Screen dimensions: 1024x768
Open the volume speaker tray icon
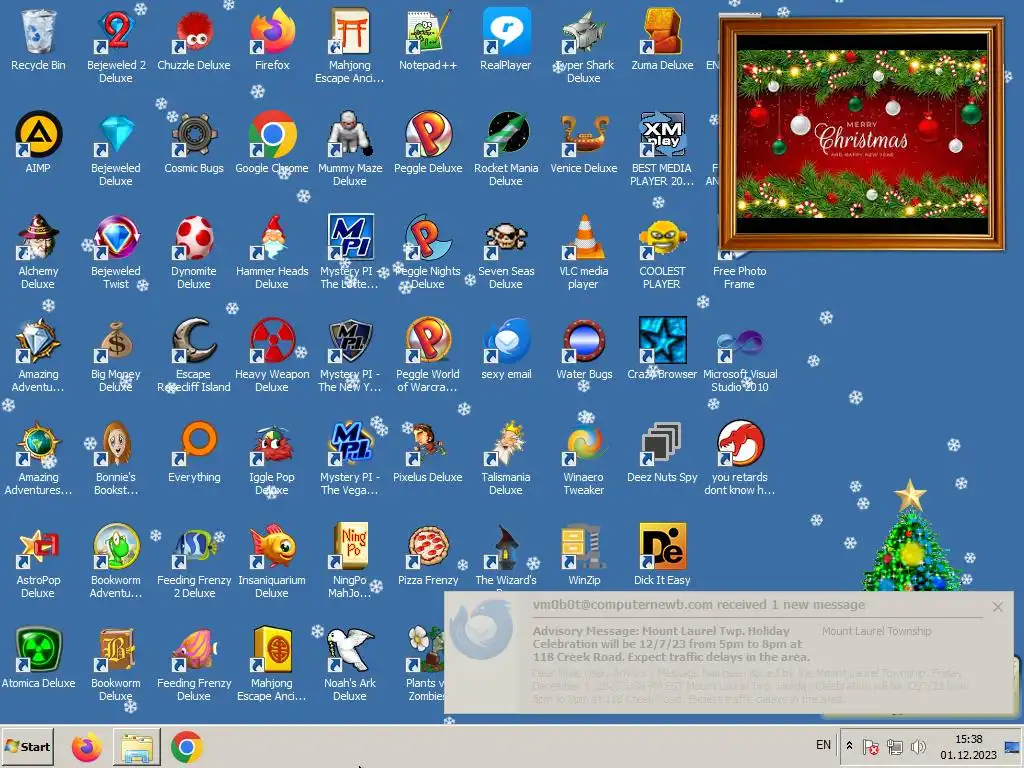[918, 746]
